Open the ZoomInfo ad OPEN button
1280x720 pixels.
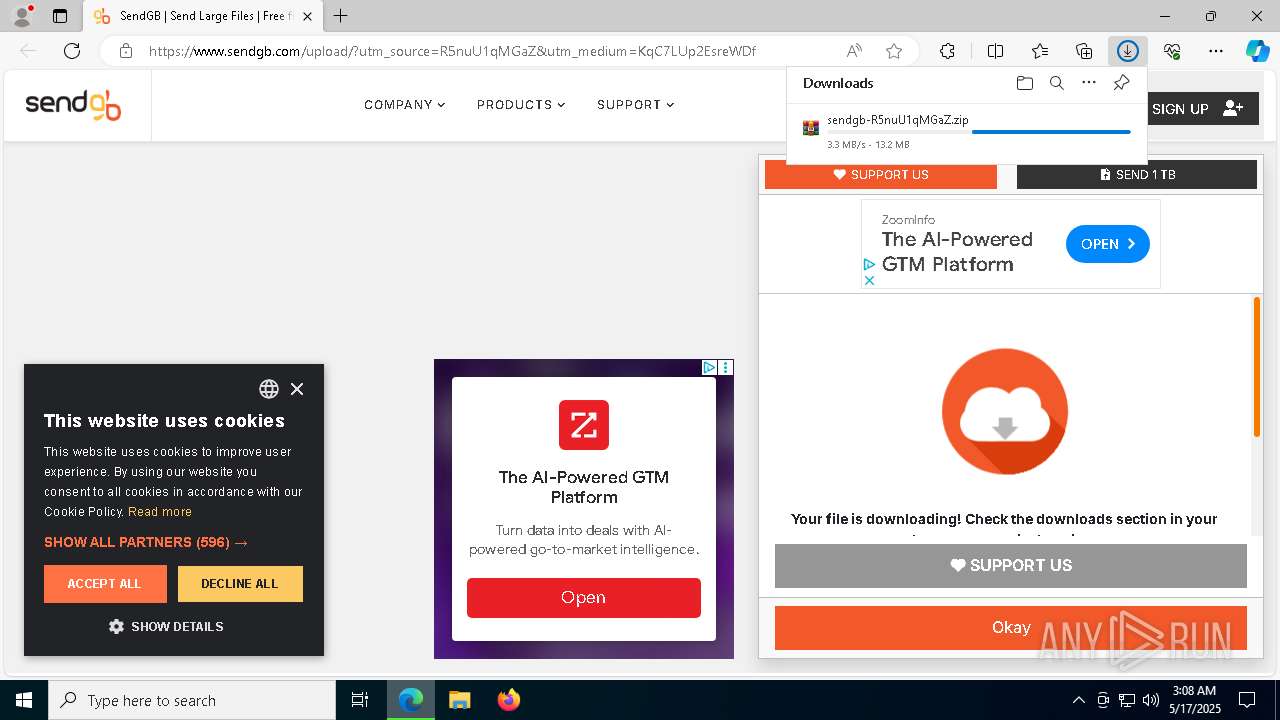(x=1108, y=244)
